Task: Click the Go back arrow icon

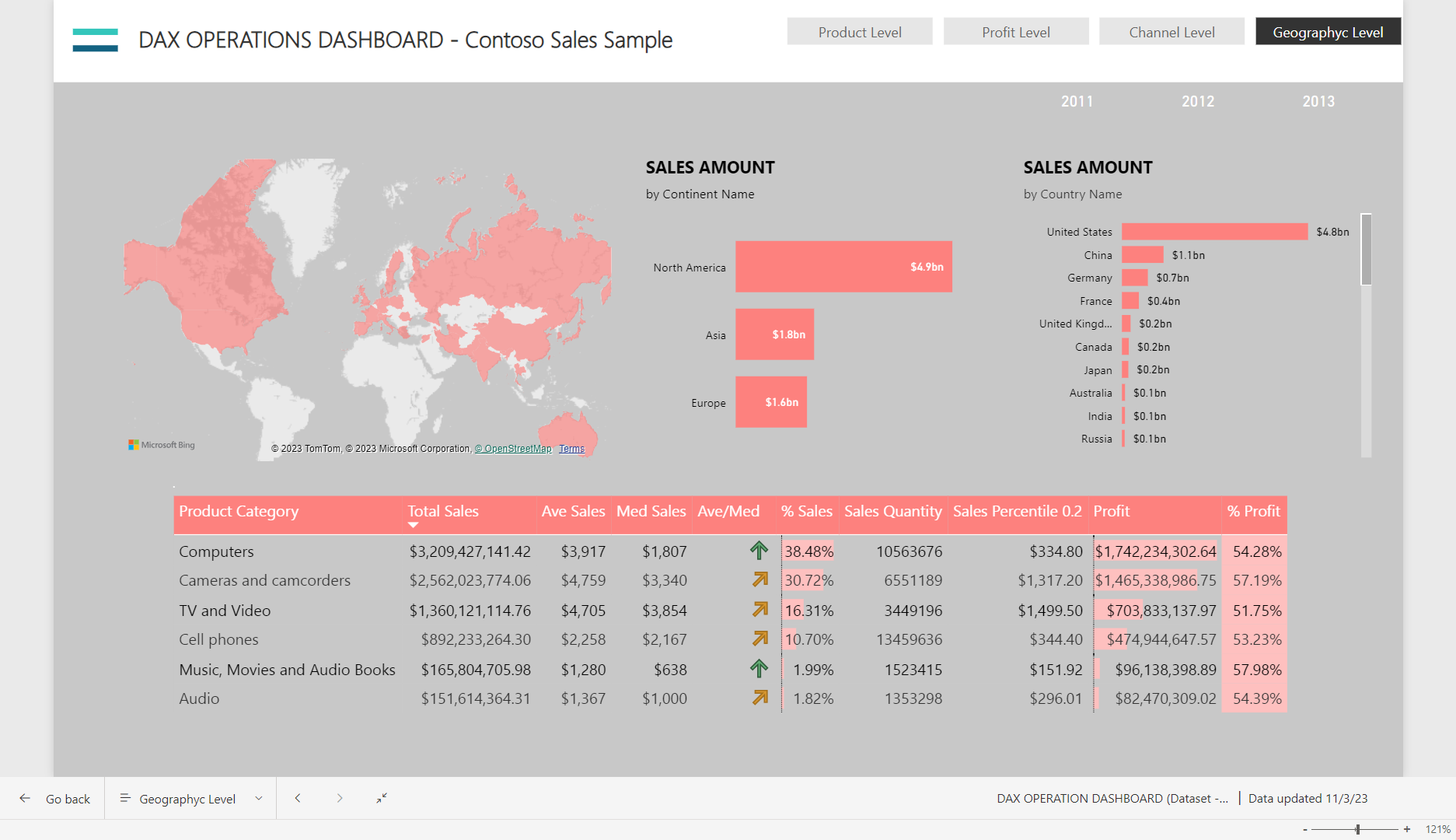Action: point(25,798)
